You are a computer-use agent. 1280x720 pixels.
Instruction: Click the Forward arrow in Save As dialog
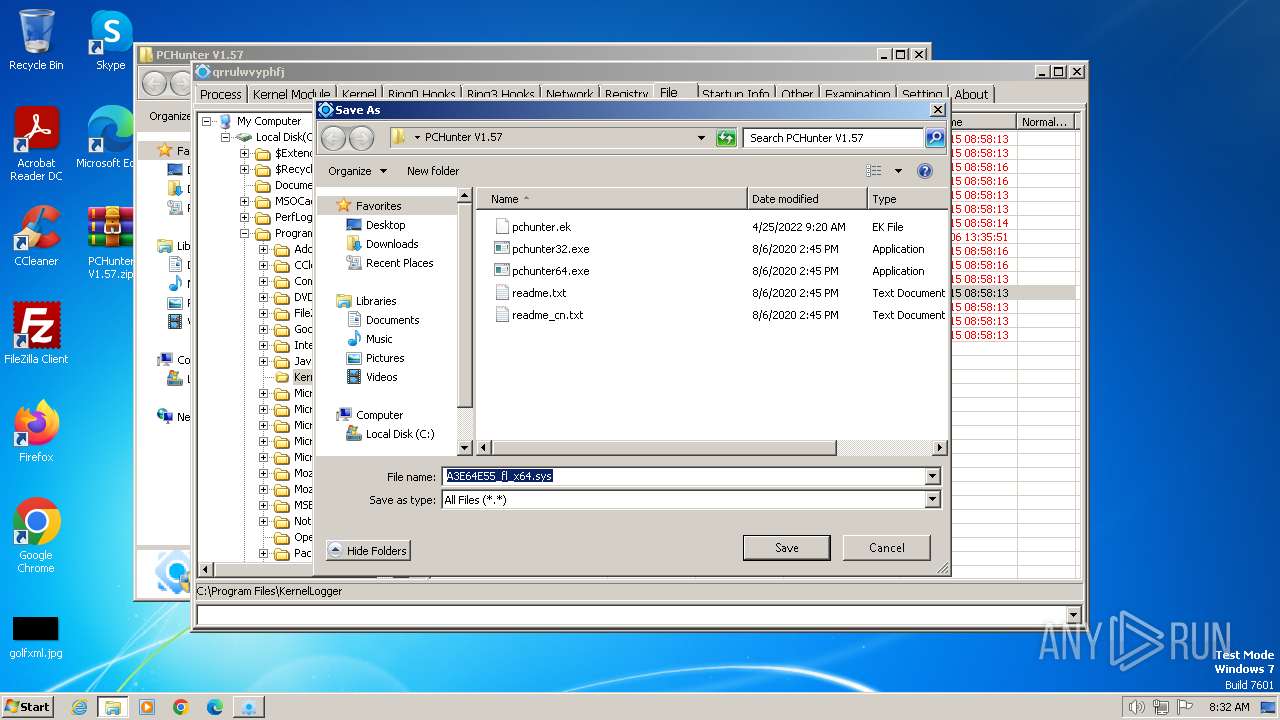point(361,138)
